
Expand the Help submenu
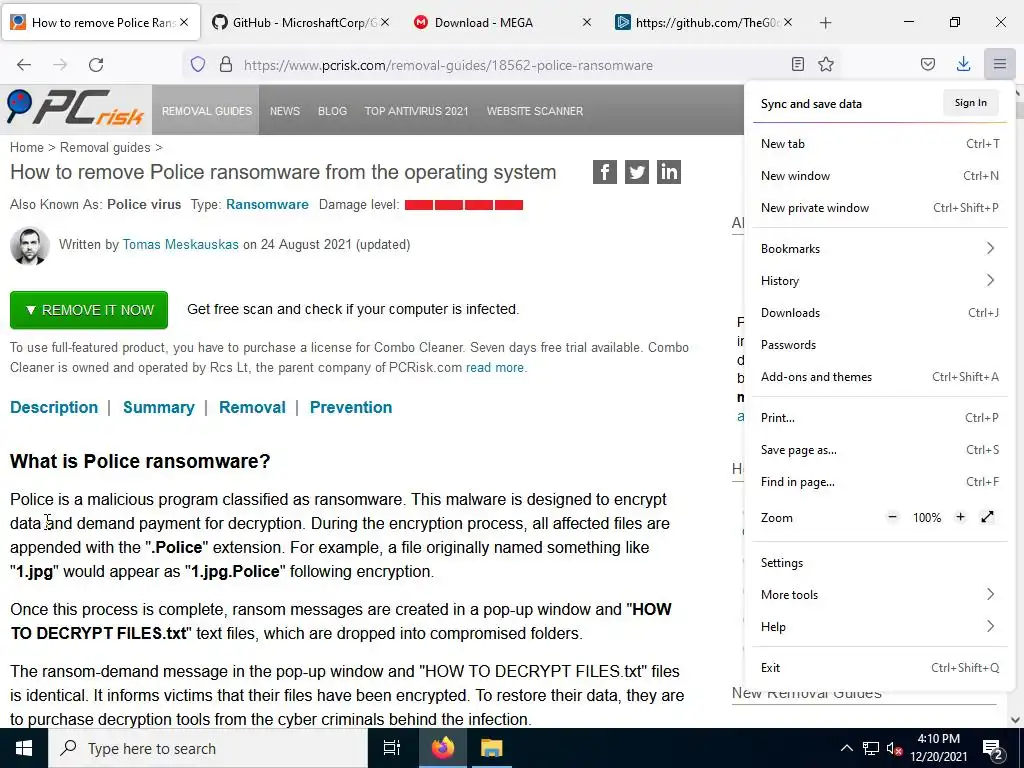879,626
